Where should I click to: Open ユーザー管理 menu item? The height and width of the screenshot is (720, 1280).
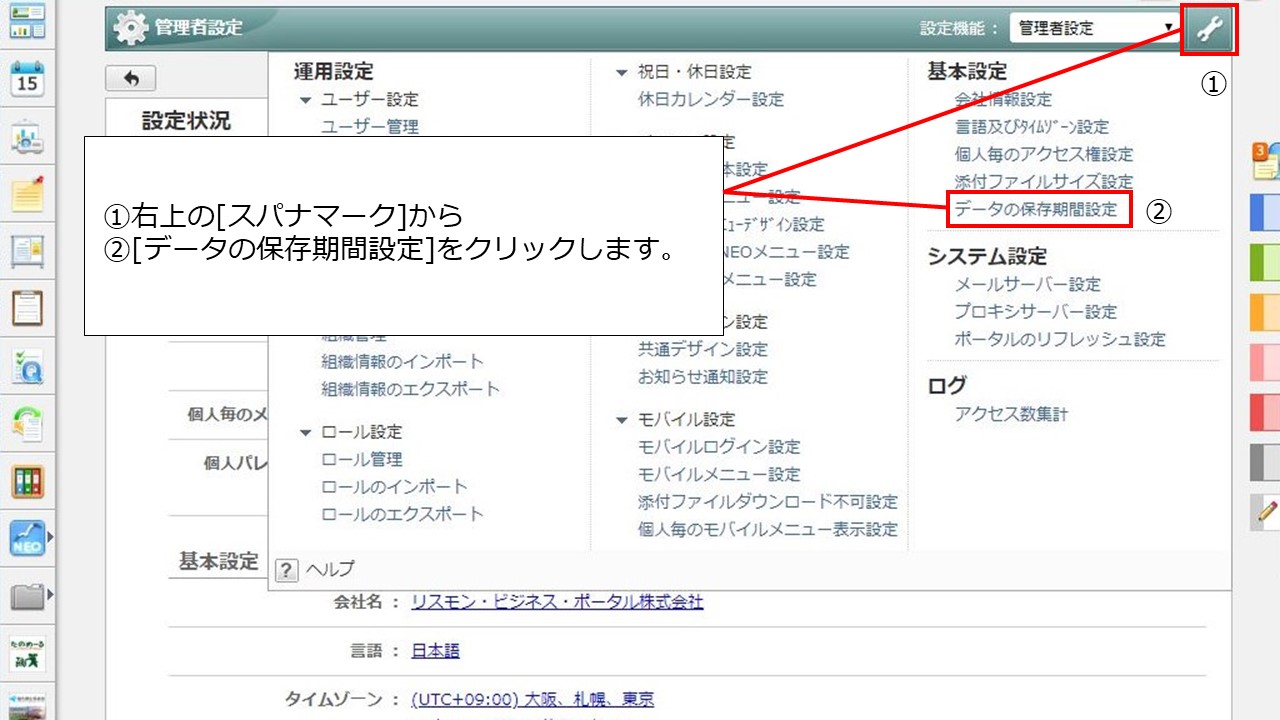pyautogui.click(x=370, y=127)
